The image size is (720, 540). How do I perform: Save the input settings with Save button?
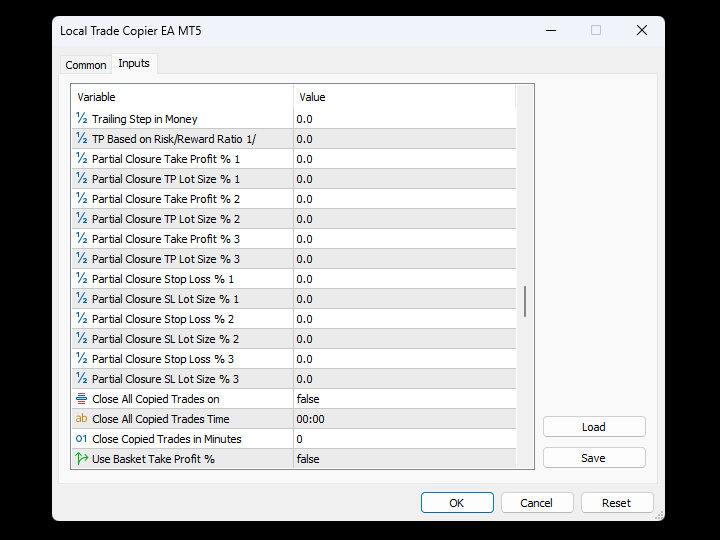point(594,458)
